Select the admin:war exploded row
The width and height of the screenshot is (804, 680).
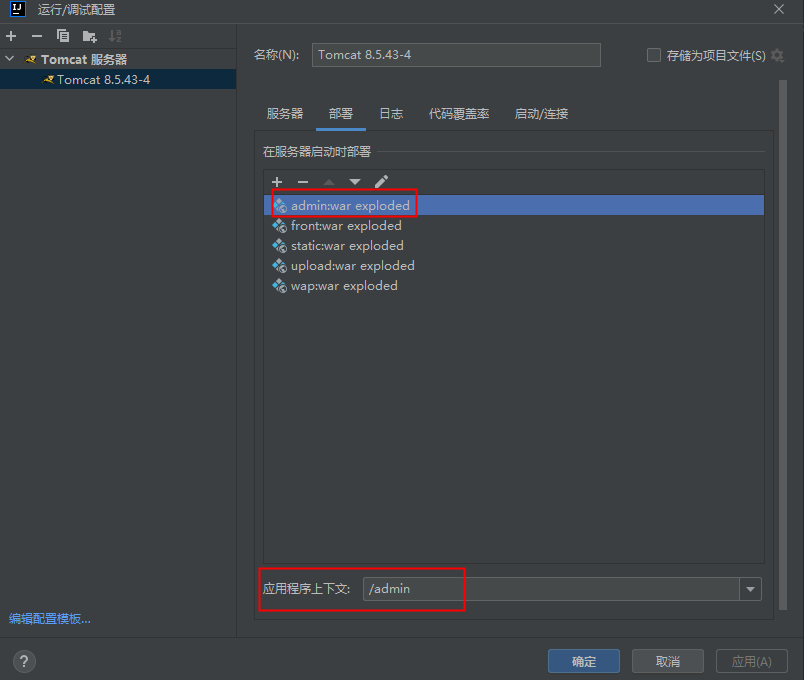tap(514, 205)
